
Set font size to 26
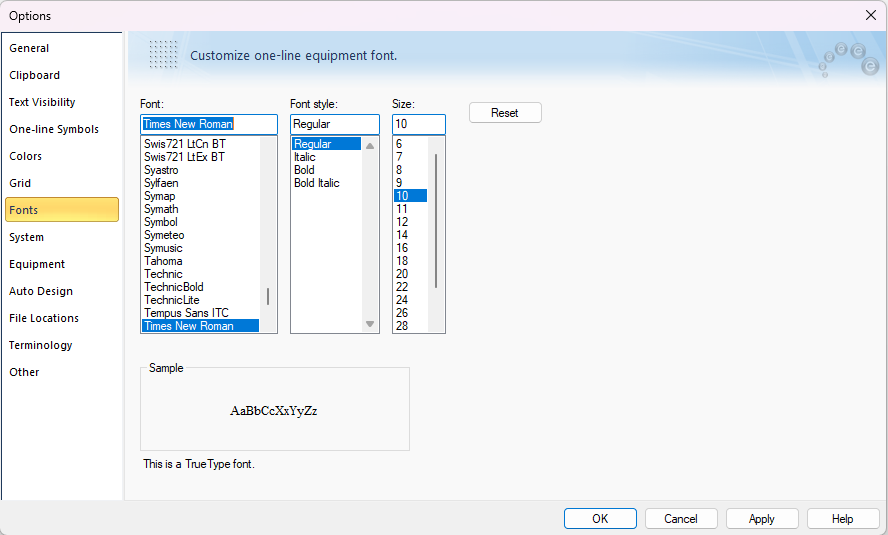pos(411,313)
